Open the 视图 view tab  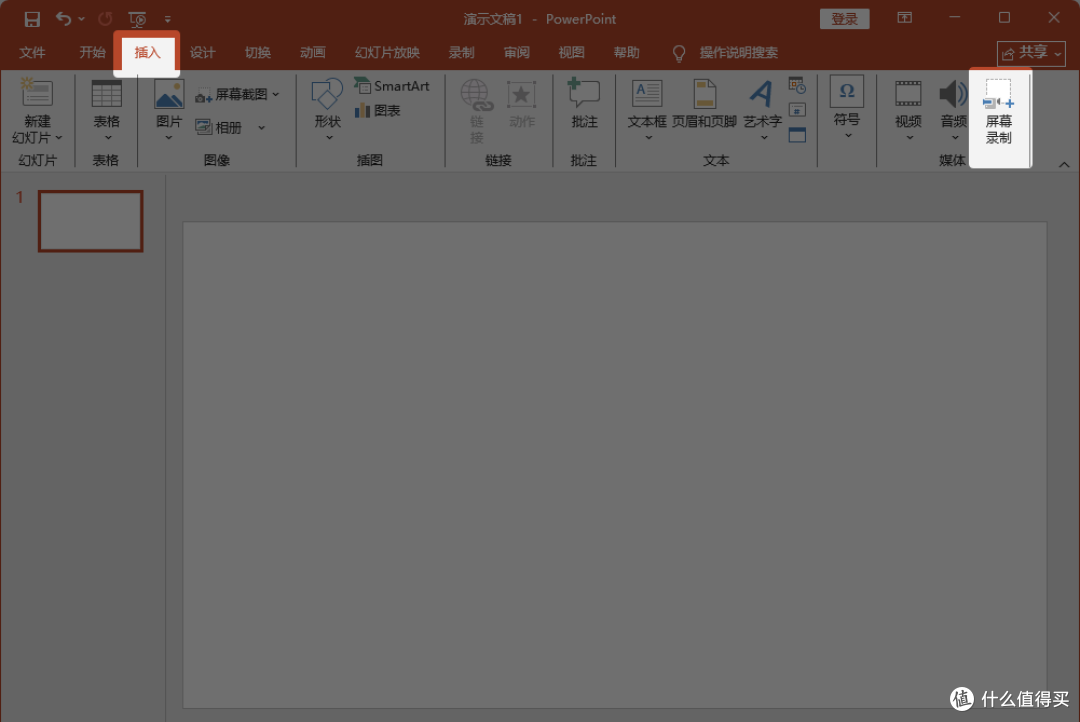pyautogui.click(x=571, y=52)
